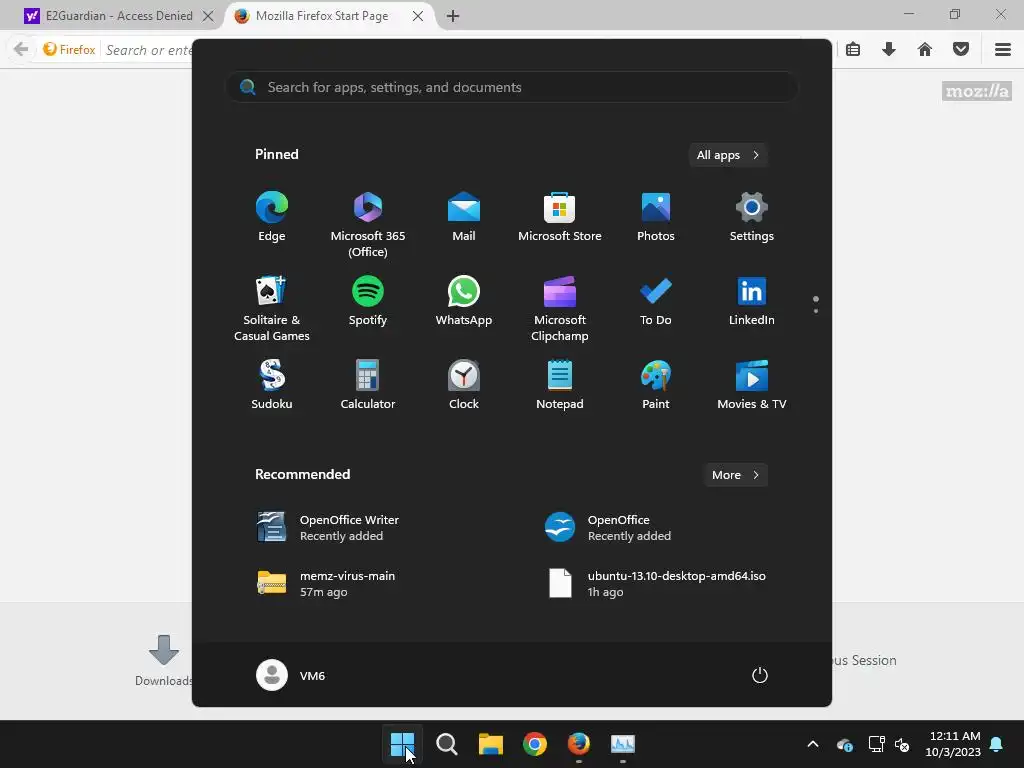
Task: Launch the Sudoku game
Action: tap(272, 385)
